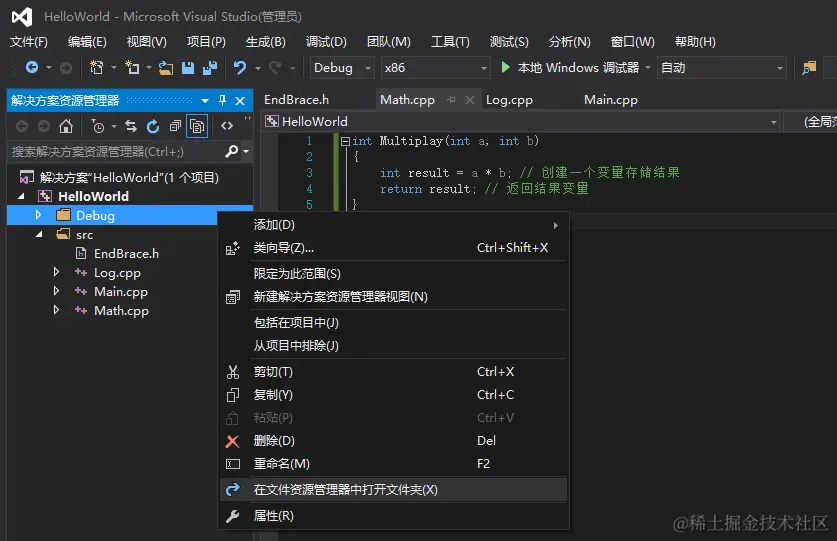Toggle pin on the Math.cpp tab
Viewport: 837px width, 541px height.
pyautogui.click(x=452, y=100)
